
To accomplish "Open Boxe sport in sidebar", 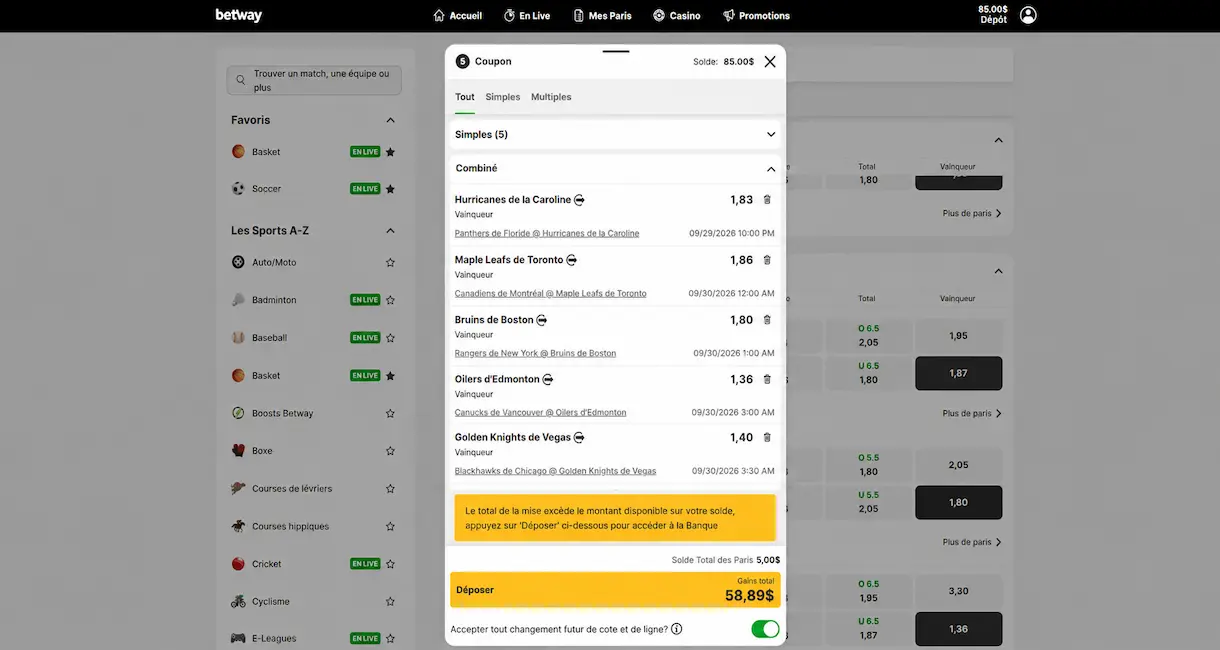I will coord(262,451).
